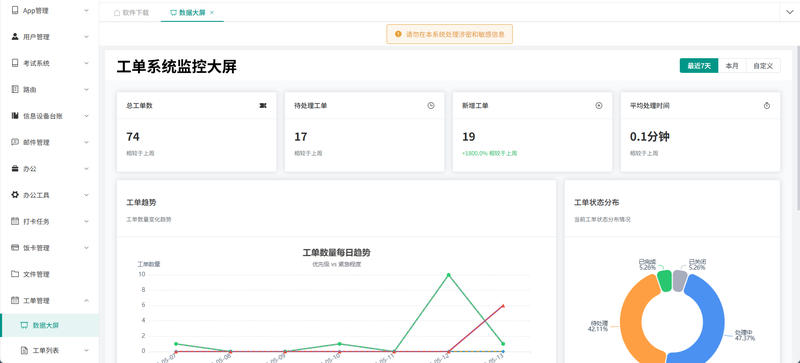This screenshot has height=363, width=800.
Task: Click the +1800.0% 相较于上周 text
Action: [x=489, y=153]
